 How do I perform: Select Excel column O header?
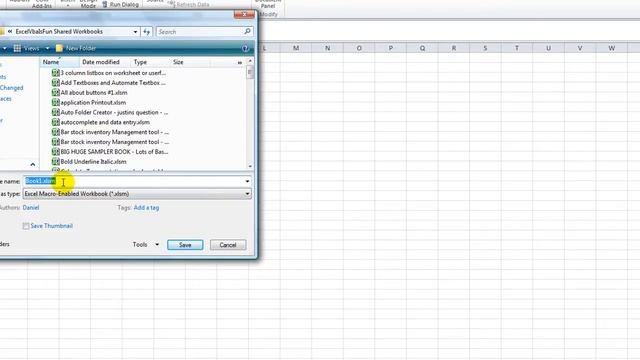359,48
